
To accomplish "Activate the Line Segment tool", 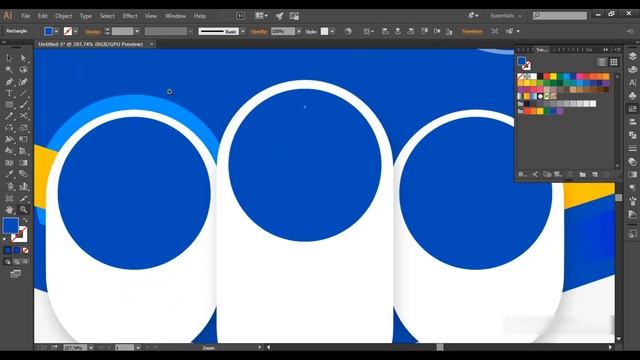I will pos(23,93).
